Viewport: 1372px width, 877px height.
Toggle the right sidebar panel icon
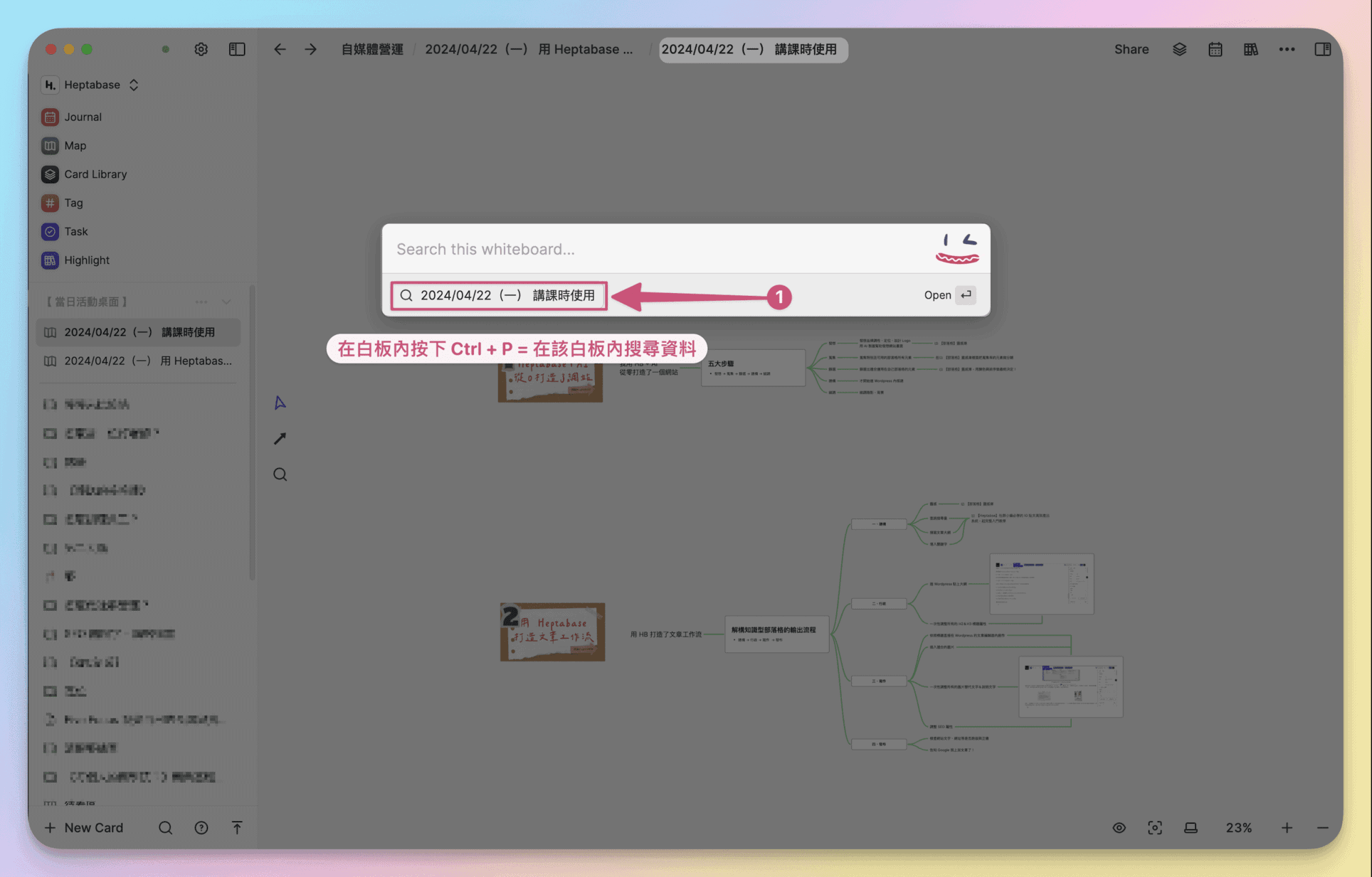coord(1323,49)
